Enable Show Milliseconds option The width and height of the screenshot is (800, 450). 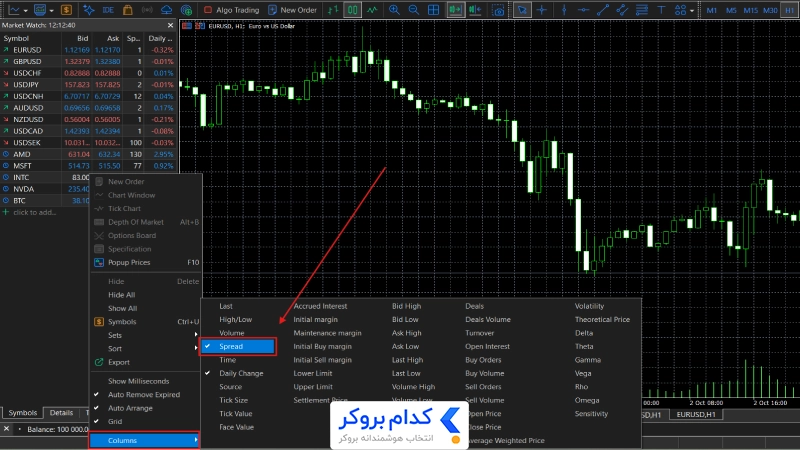tap(138, 381)
